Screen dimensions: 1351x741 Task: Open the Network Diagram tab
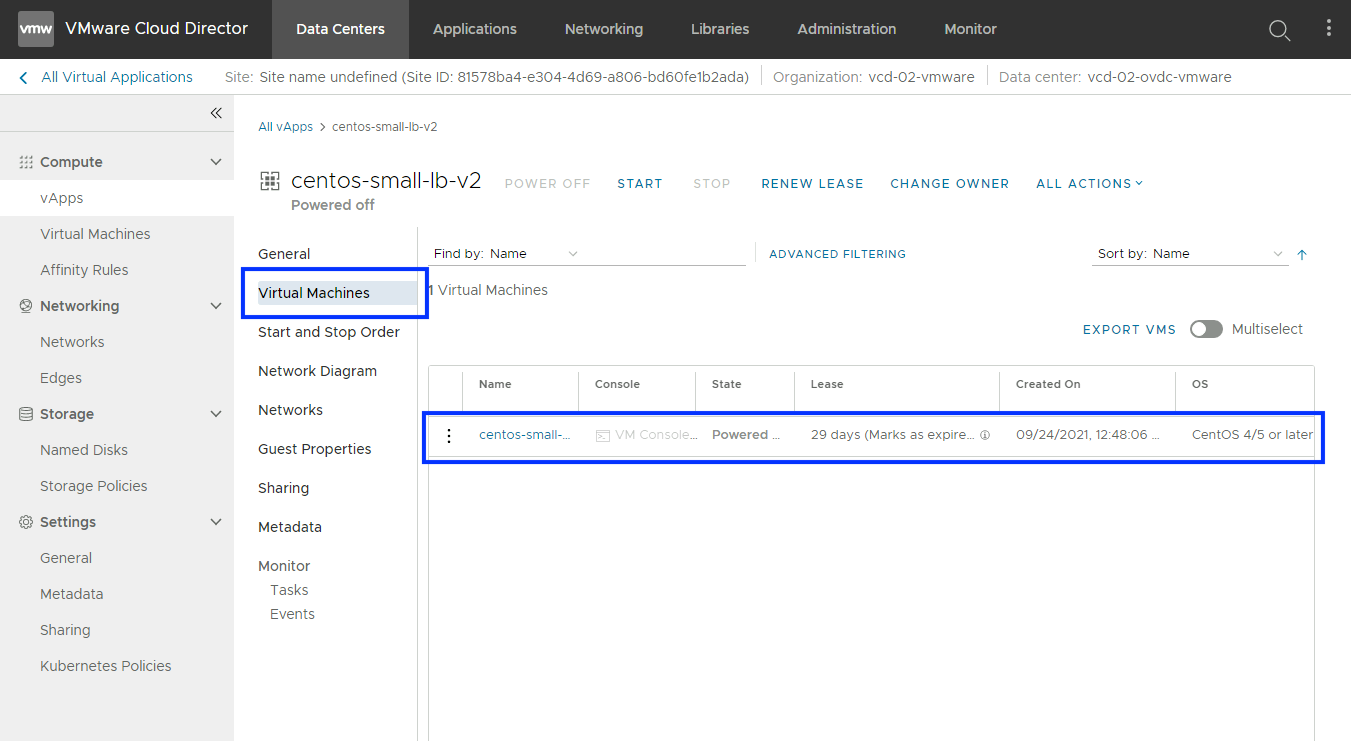pyautogui.click(x=317, y=371)
